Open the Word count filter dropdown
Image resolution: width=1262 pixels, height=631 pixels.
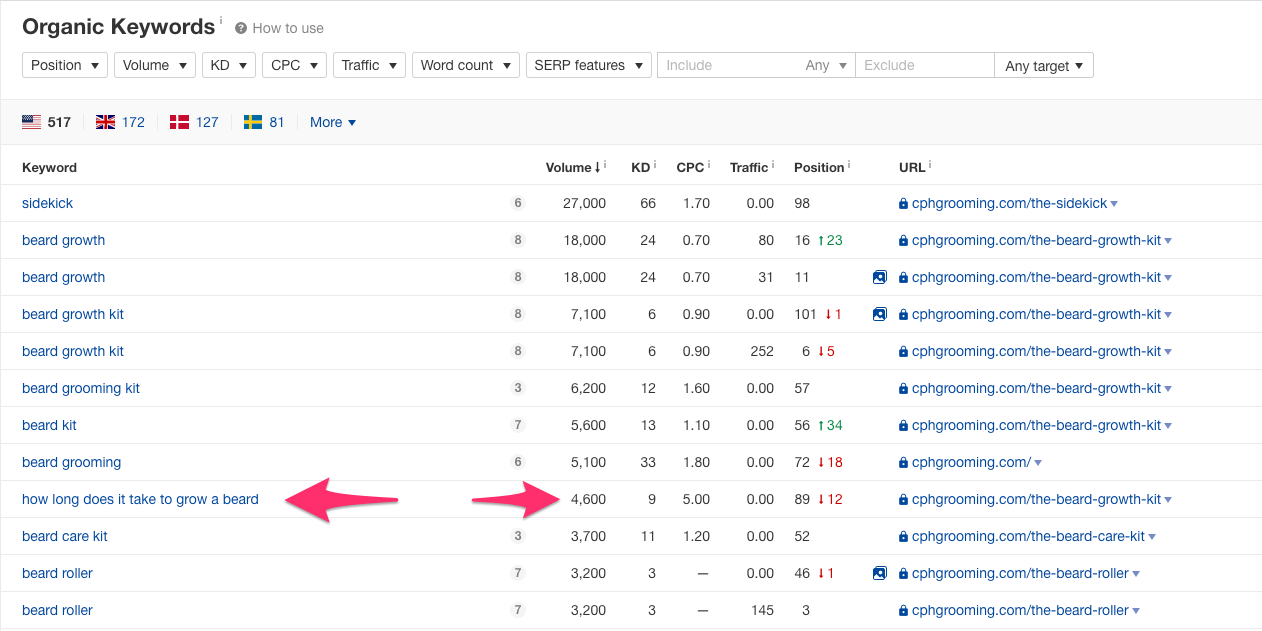[466, 65]
